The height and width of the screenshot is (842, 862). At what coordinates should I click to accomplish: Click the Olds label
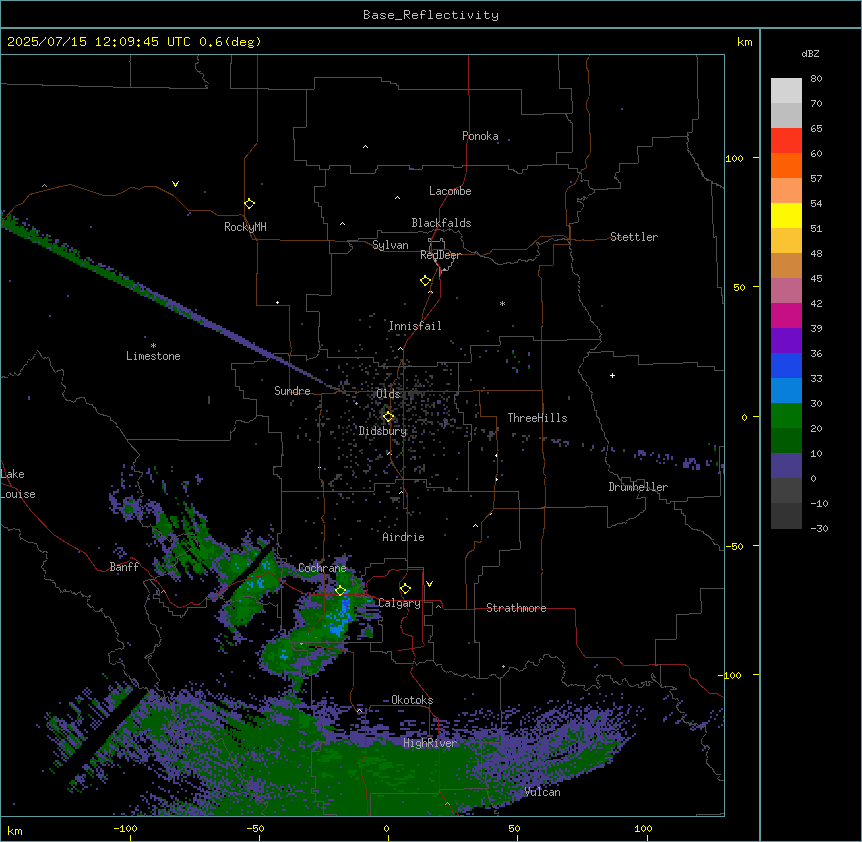(388, 394)
